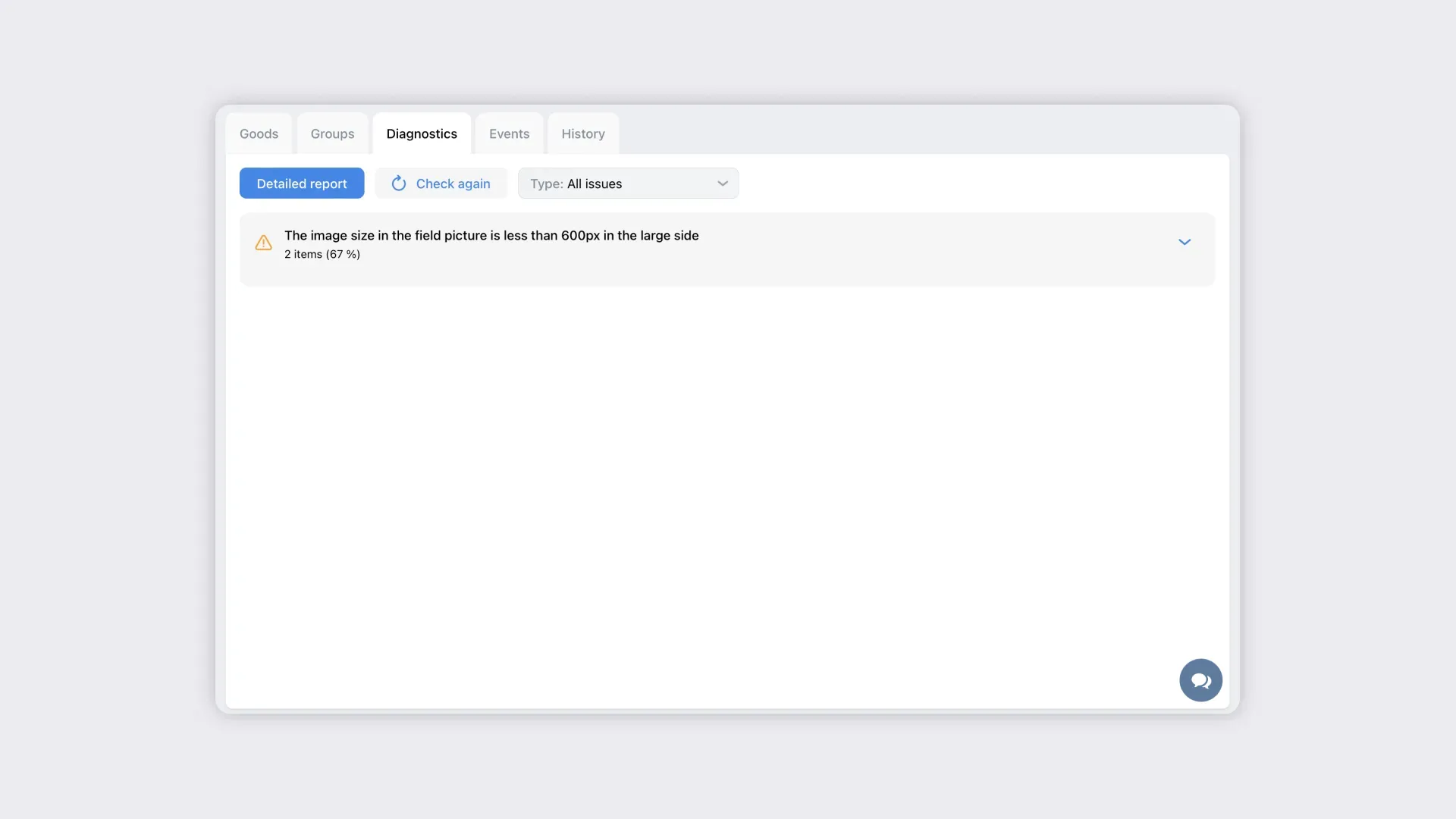Viewport: 1456px width, 819px height.
Task: Click the circular refresh arrow icon
Action: (x=399, y=184)
